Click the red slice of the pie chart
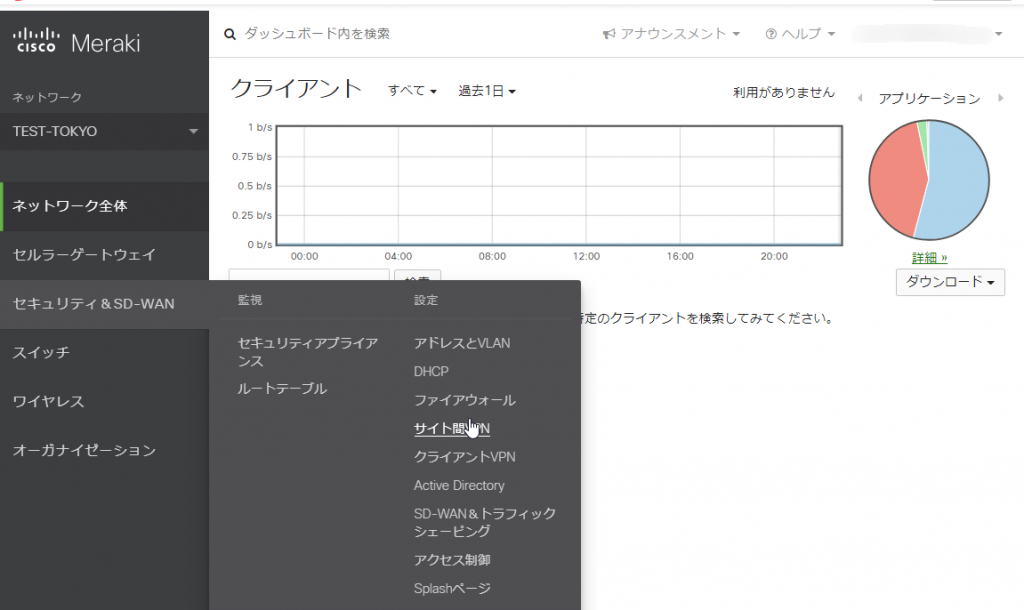 point(896,180)
